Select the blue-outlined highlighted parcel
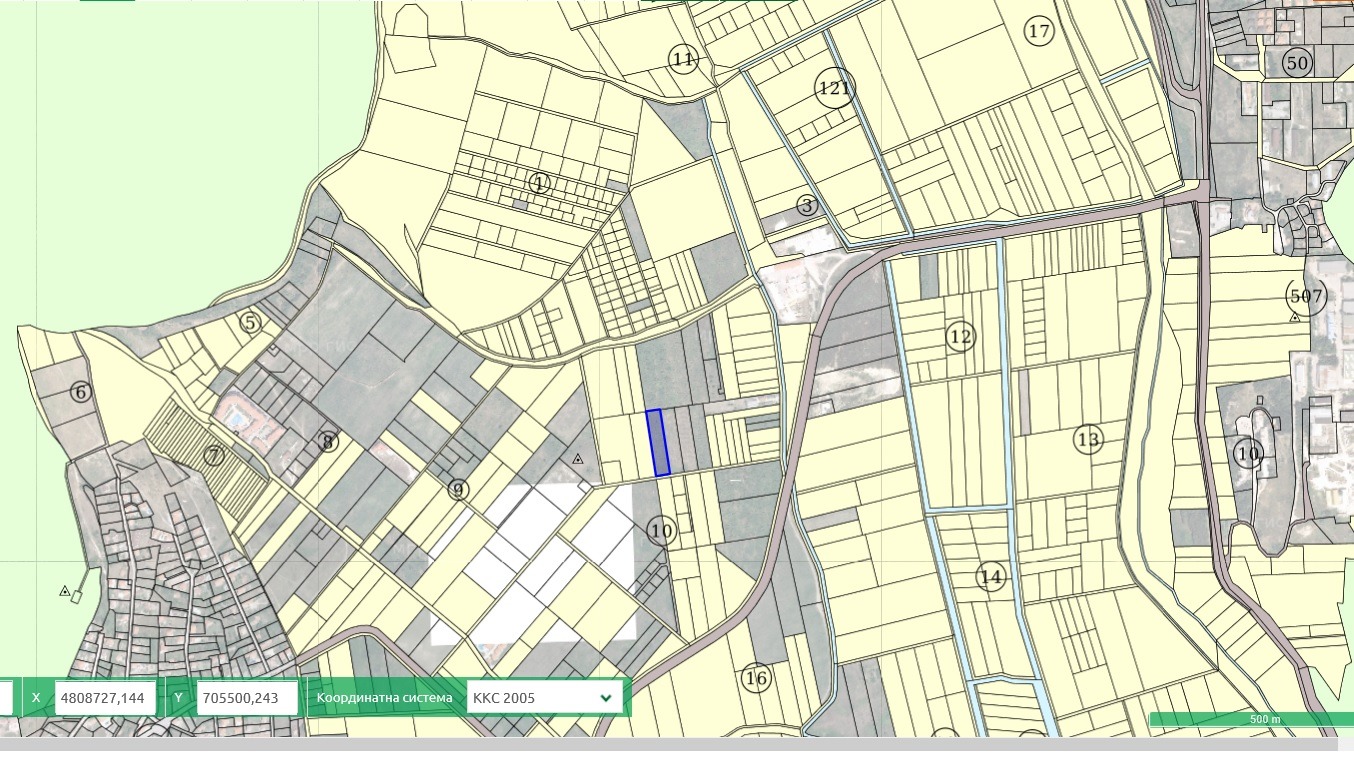Viewport: 1354px width, 766px height. click(657, 442)
